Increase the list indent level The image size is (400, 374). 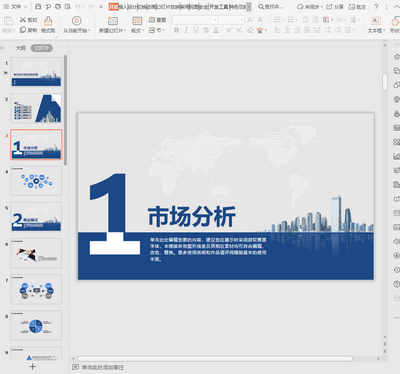(315, 20)
